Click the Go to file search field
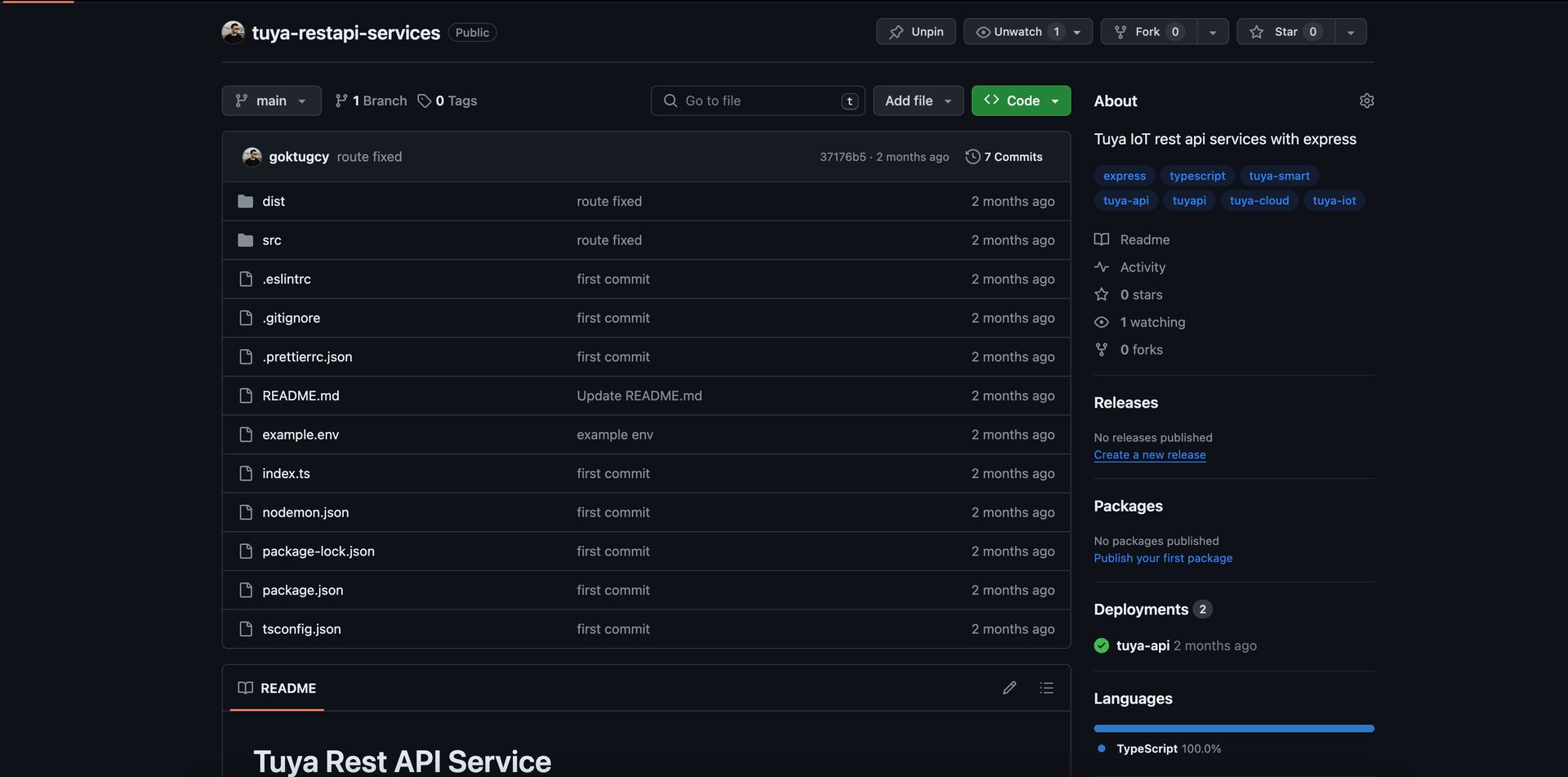This screenshot has height=777, width=1568. (x=757, y=100)
